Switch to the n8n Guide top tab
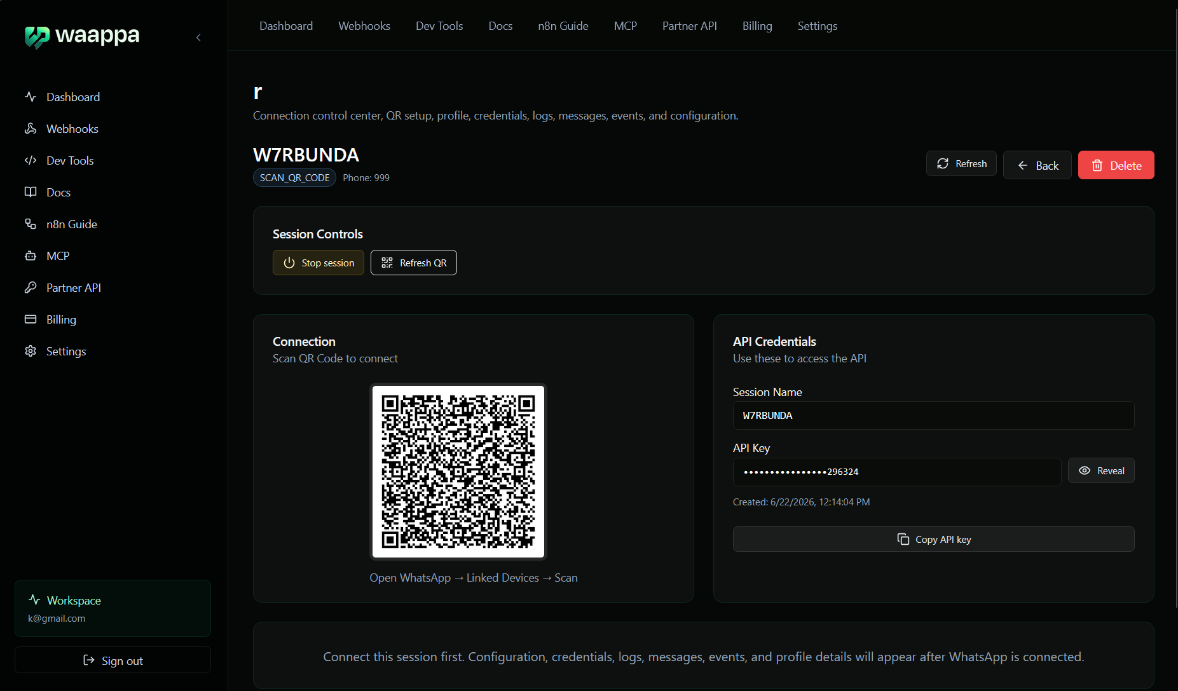This screenshot has height=691, width=1178. 563,26
